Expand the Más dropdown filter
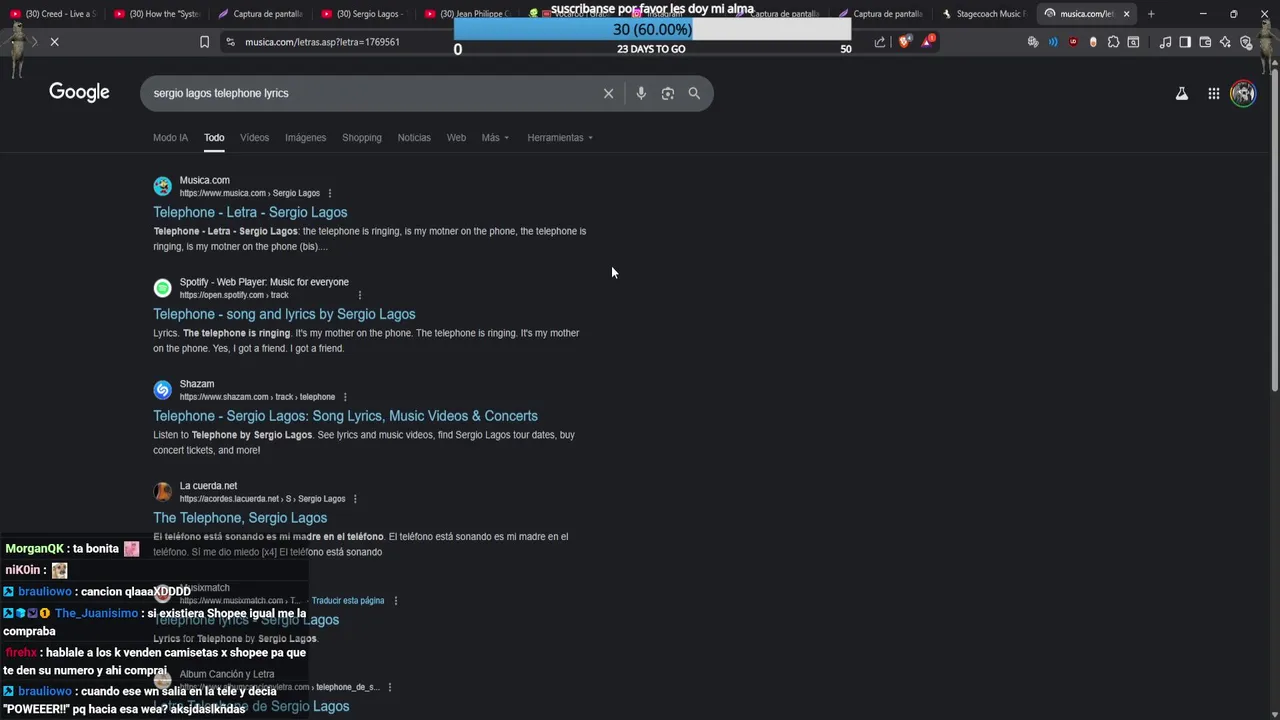The height and width of the screenshot is (720, 1280). click(495, 137)
